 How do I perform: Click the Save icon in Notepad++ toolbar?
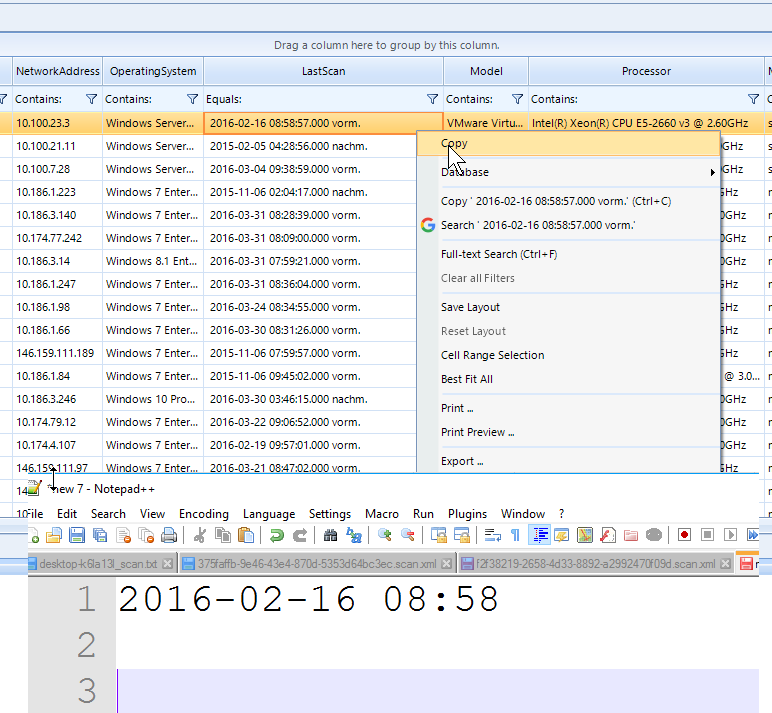(x=77, y=535)
